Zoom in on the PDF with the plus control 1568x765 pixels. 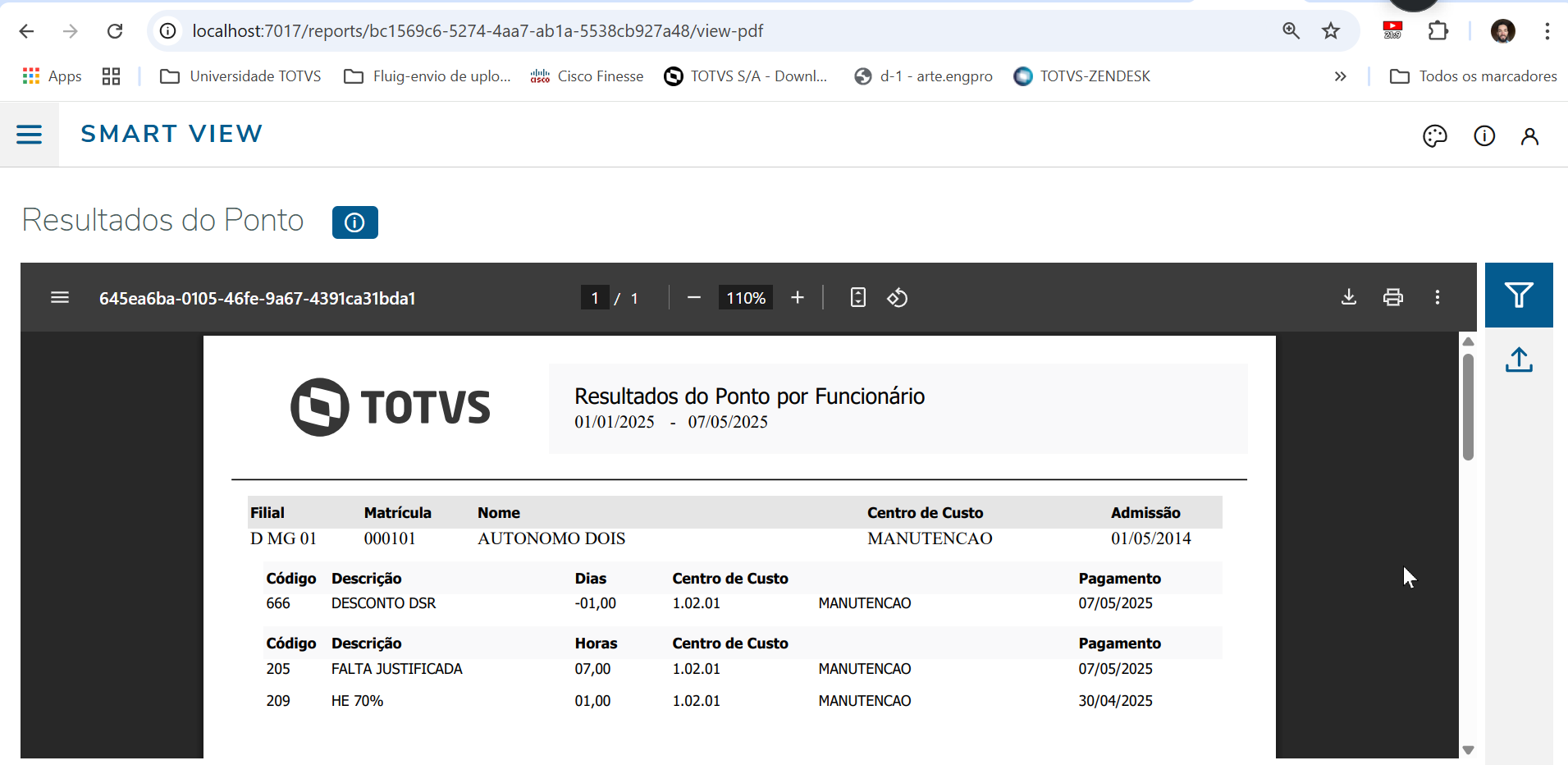coord(797,297)
